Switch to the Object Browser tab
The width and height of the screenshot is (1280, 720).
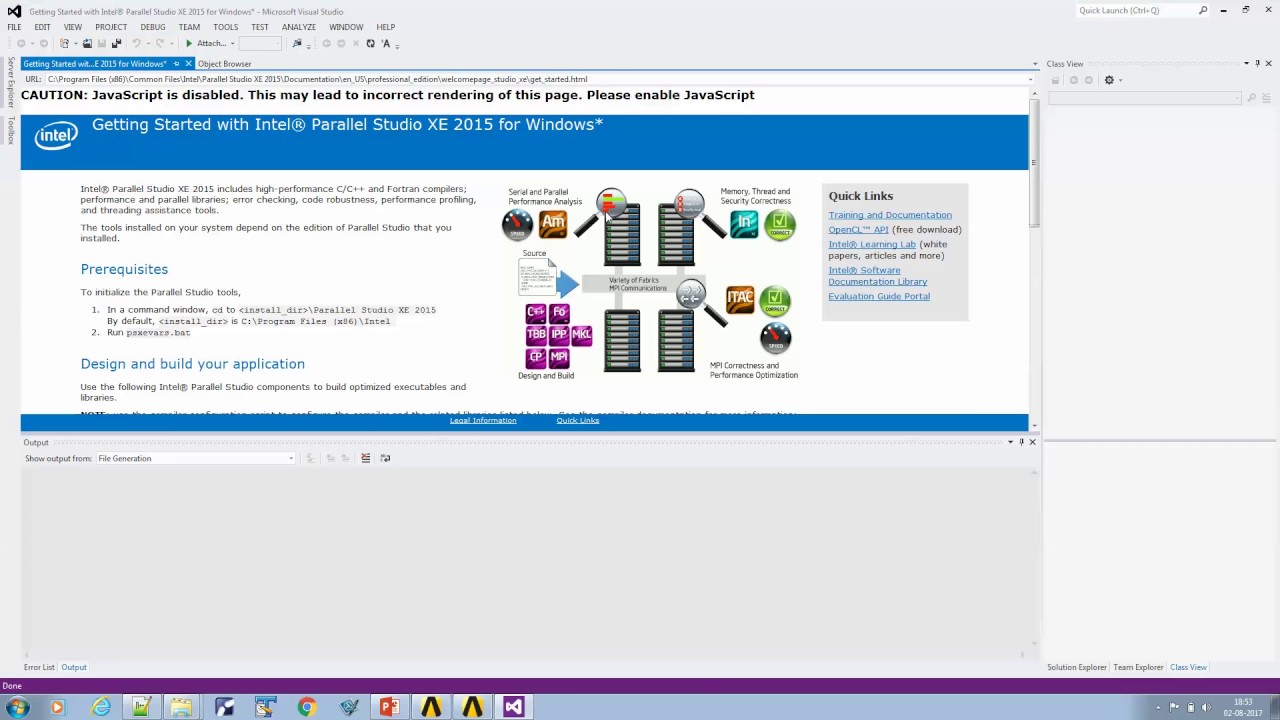click(225, 63)
